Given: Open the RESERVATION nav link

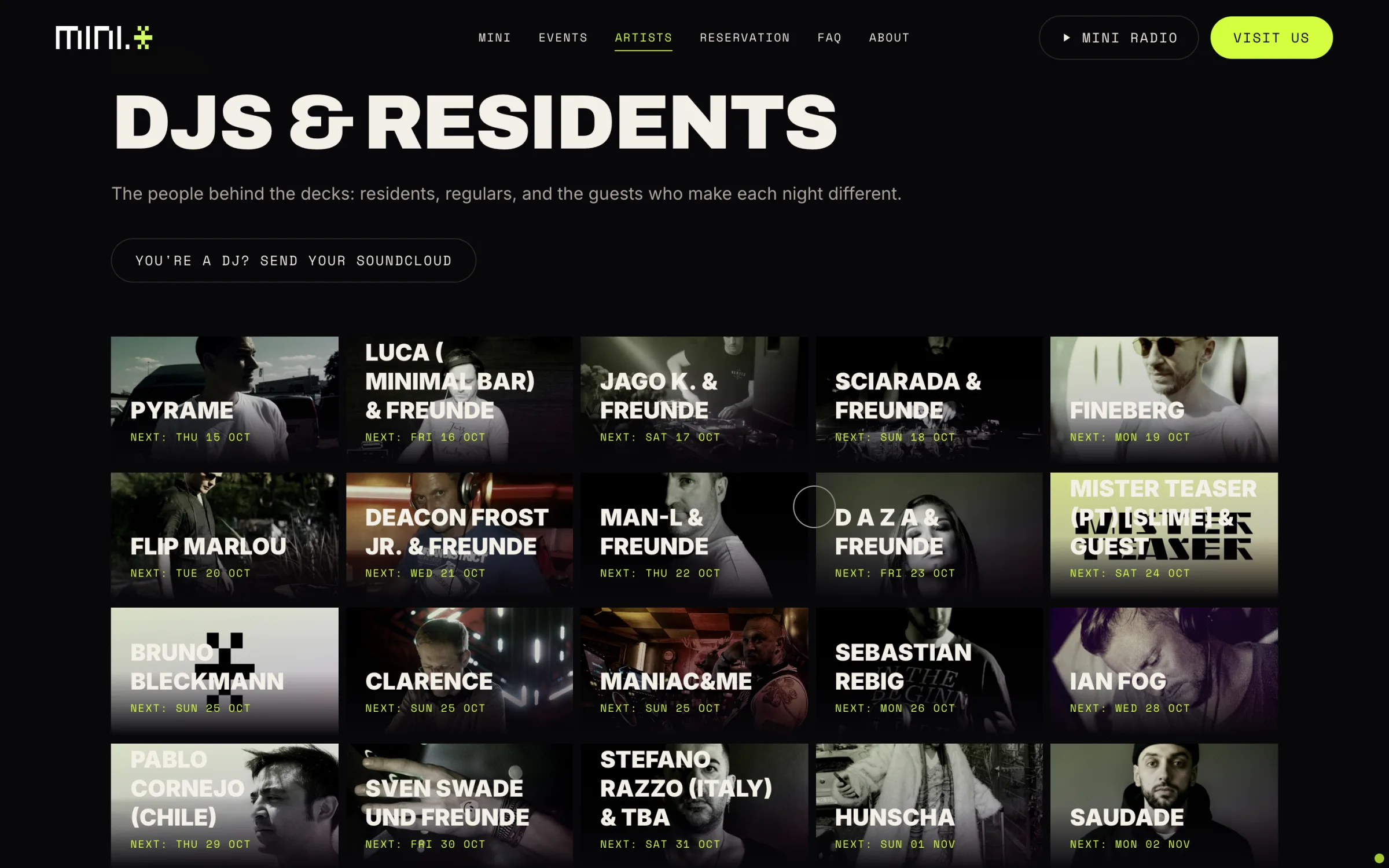Looking at the screenshot, I should 744,38.
